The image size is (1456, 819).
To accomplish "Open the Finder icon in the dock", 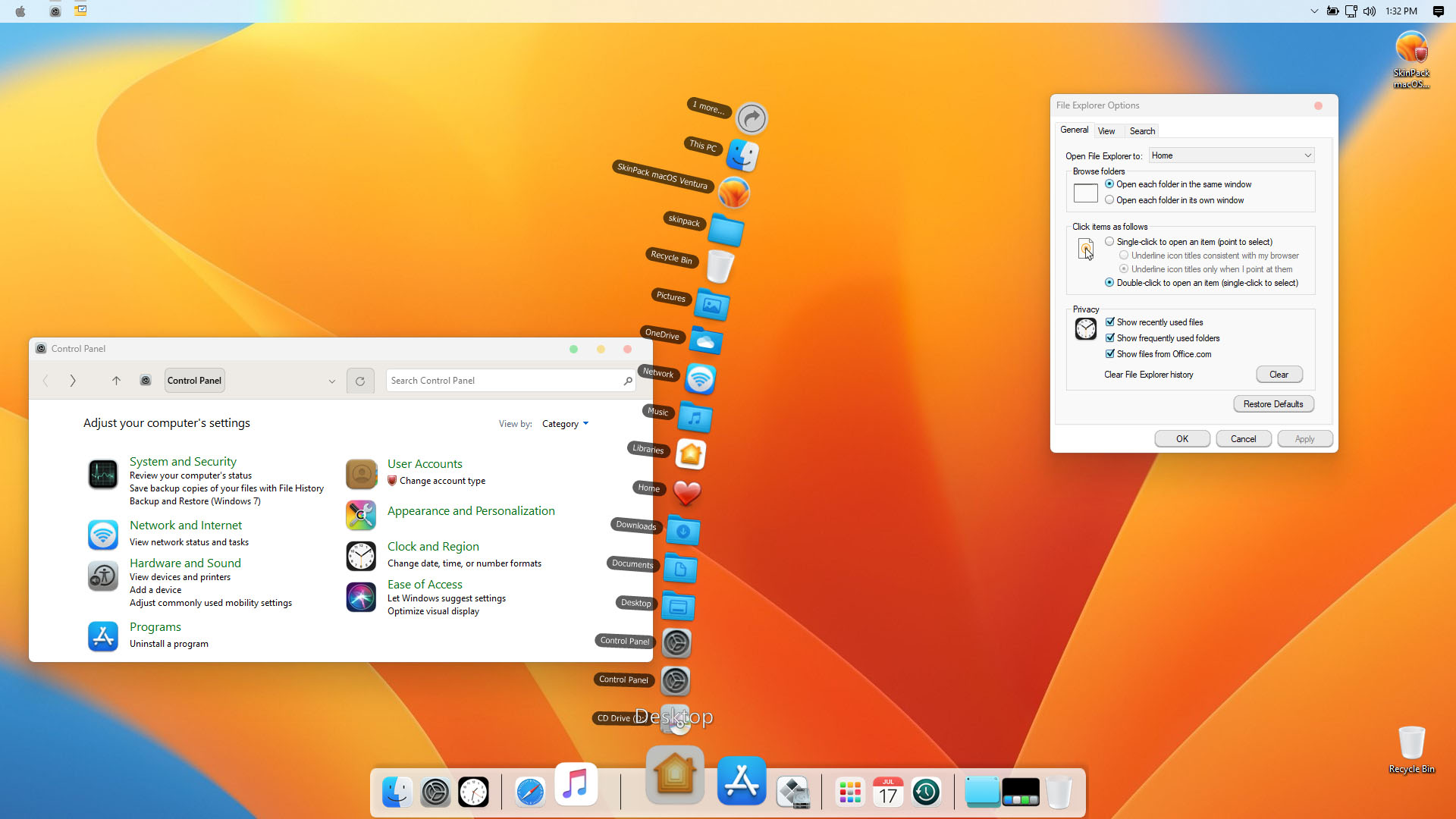I will pyautogui.click(x=397, y=792).
